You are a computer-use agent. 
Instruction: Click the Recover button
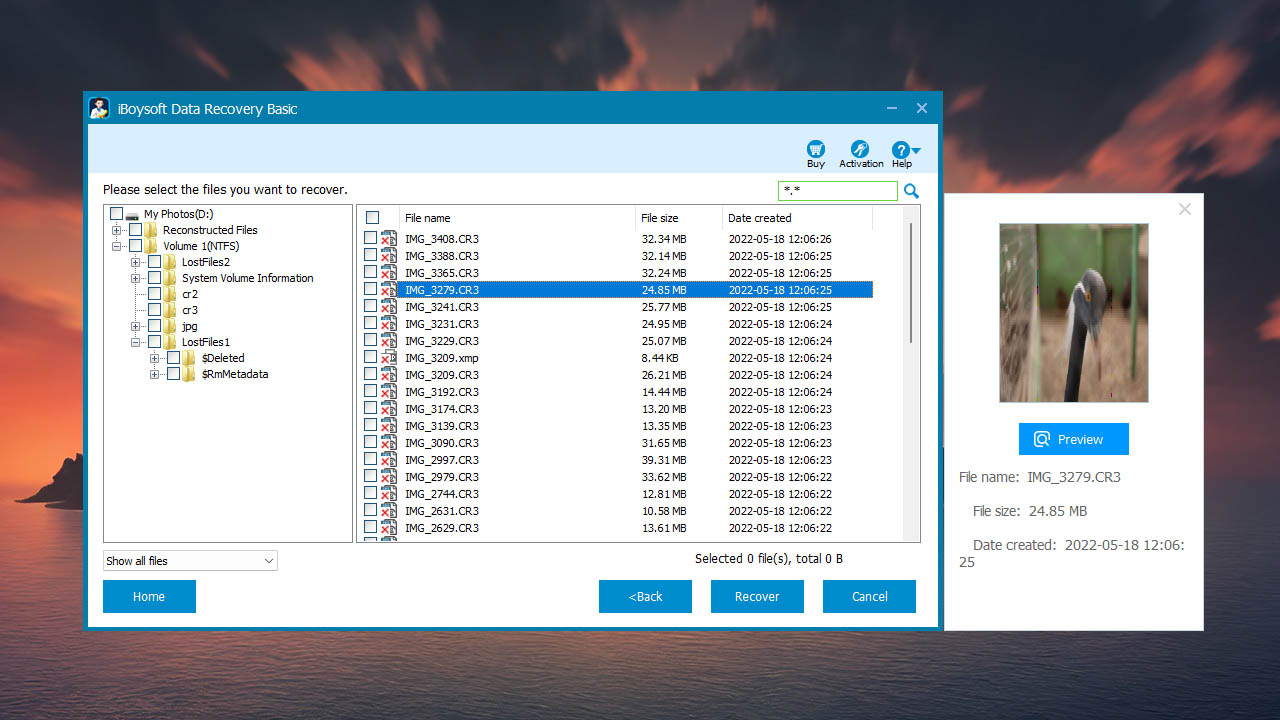tap(757, 596)
